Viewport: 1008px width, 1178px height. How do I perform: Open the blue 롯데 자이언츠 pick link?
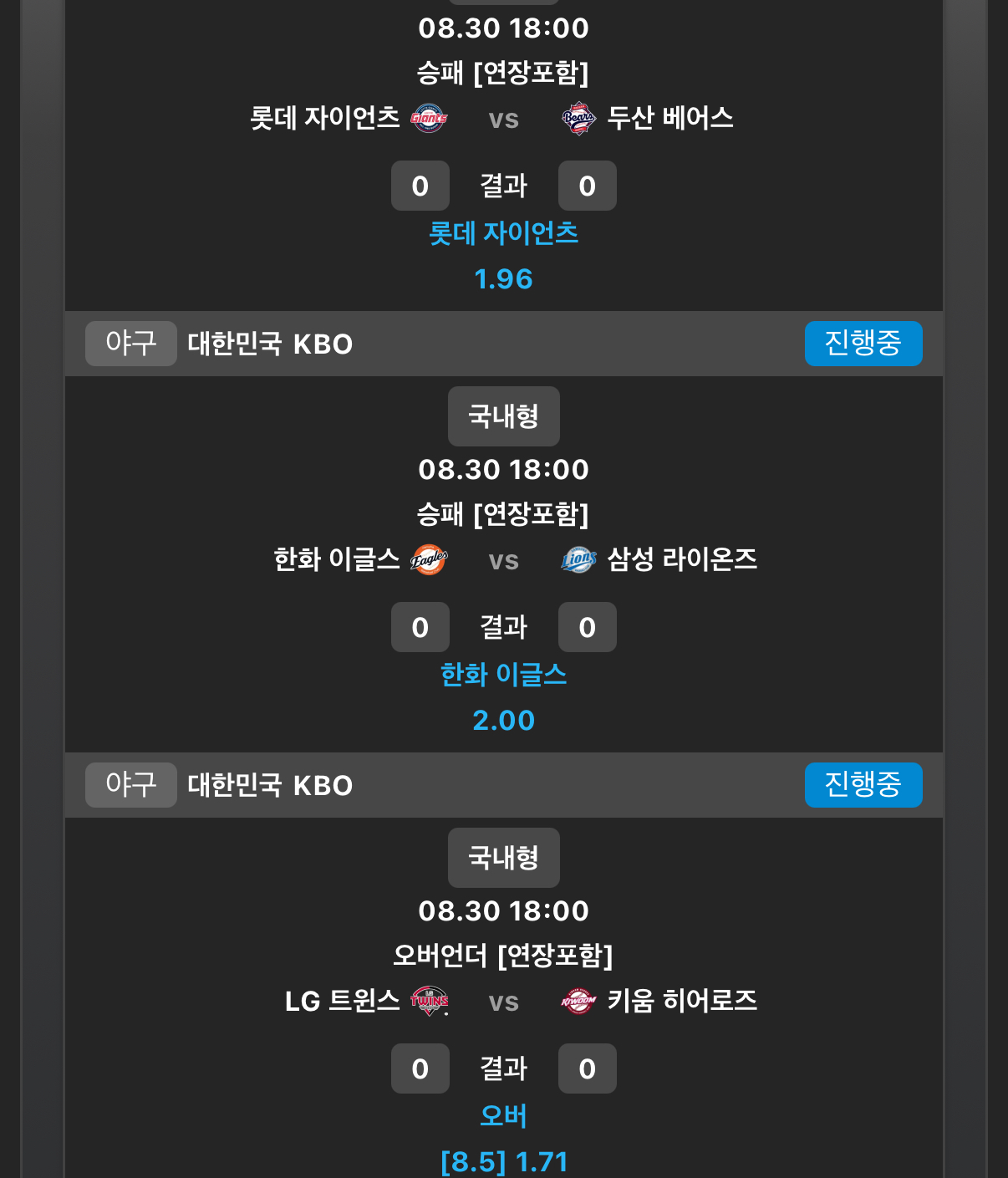(504, 233)
